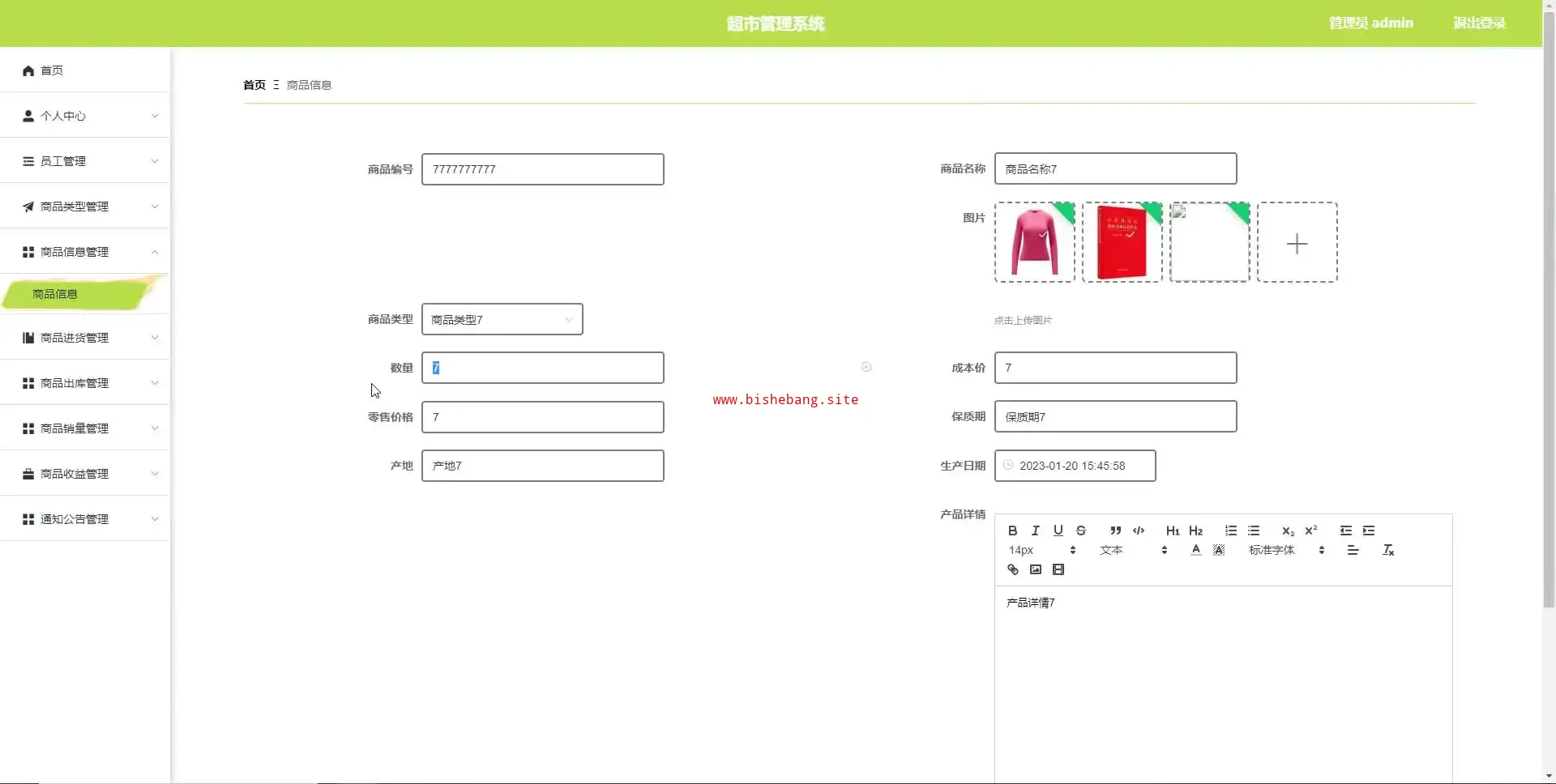Click the clock icon in 生产日期 field
Viewport: 1556px width, 784px height.
click(1008, 465)
